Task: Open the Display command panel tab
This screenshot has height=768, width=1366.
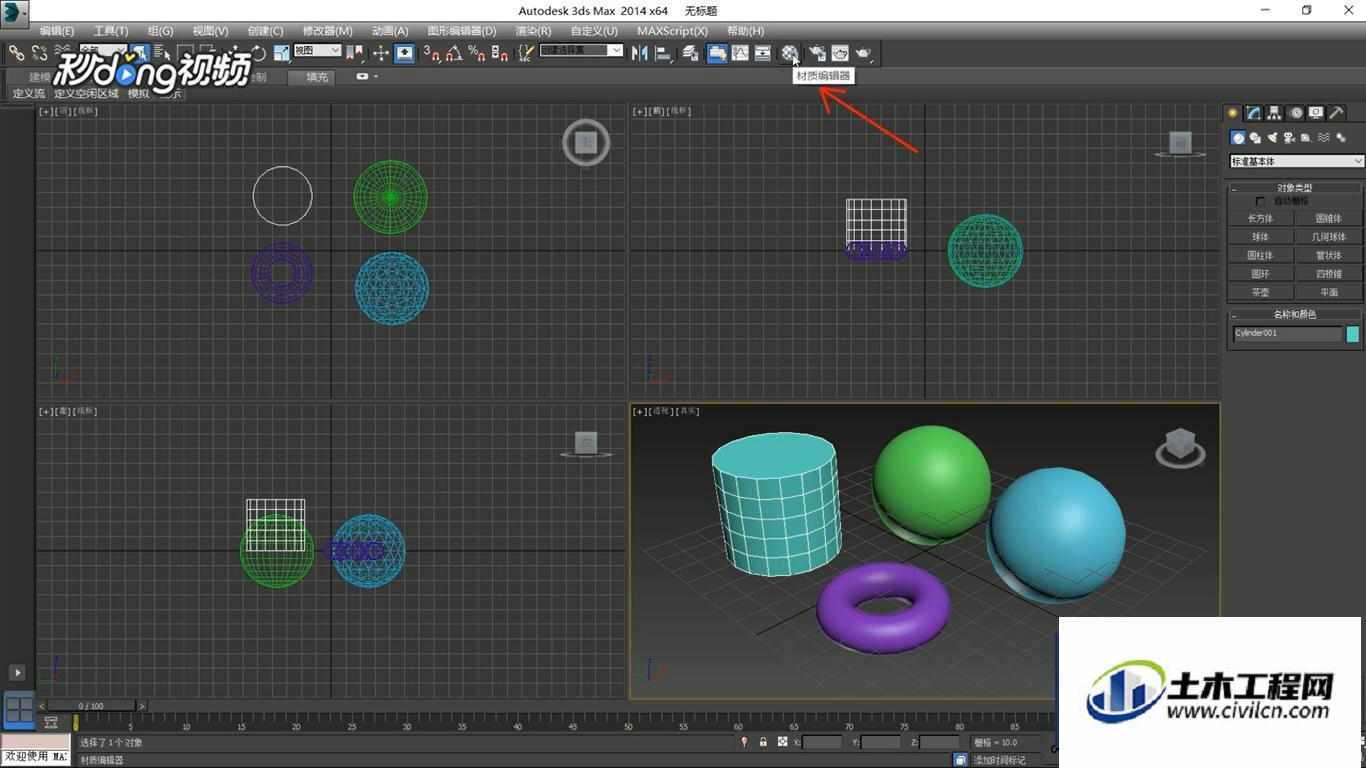Action: click(1316, 113)
